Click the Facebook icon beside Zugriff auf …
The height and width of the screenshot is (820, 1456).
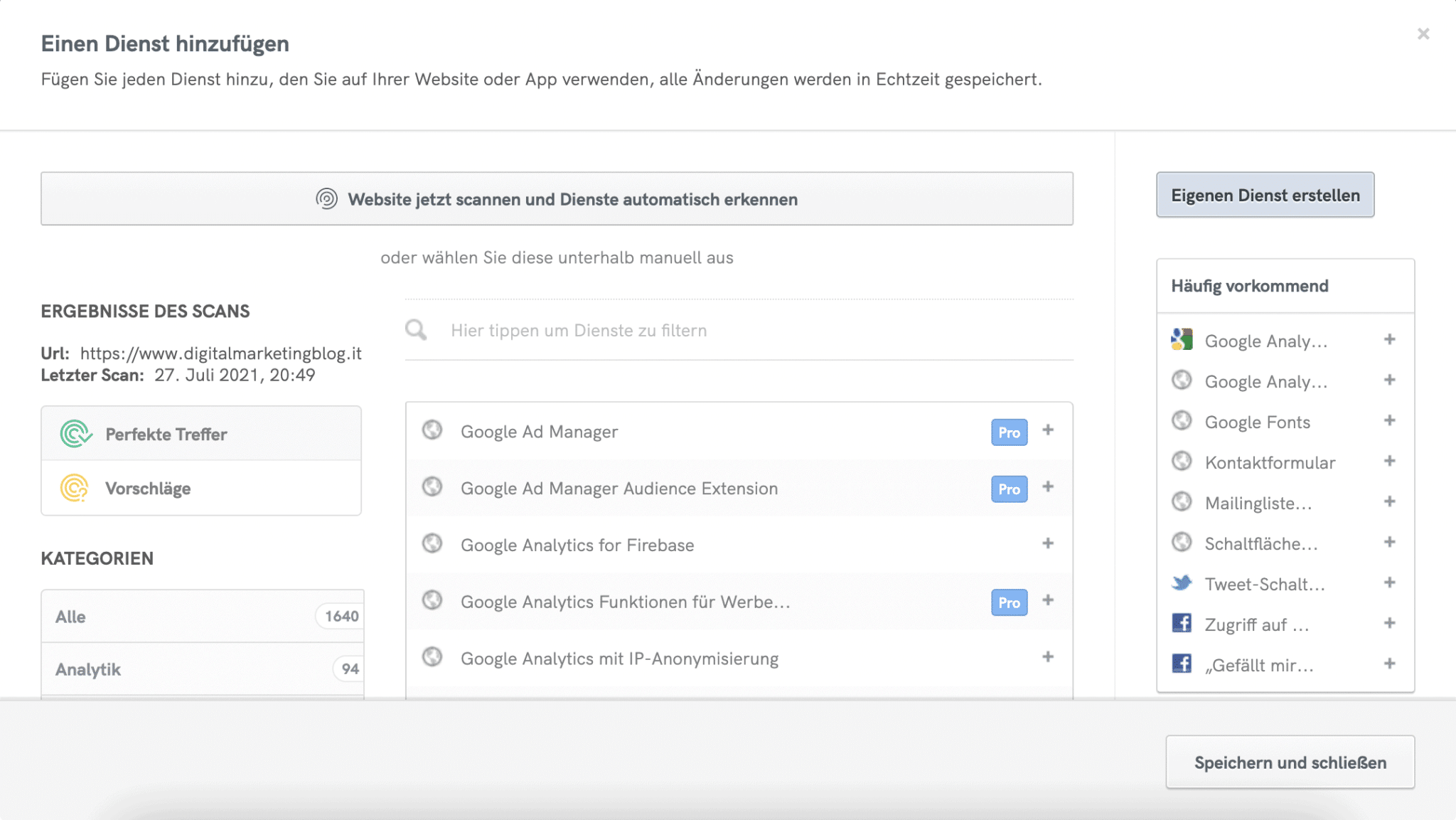tap(1182, 624)
